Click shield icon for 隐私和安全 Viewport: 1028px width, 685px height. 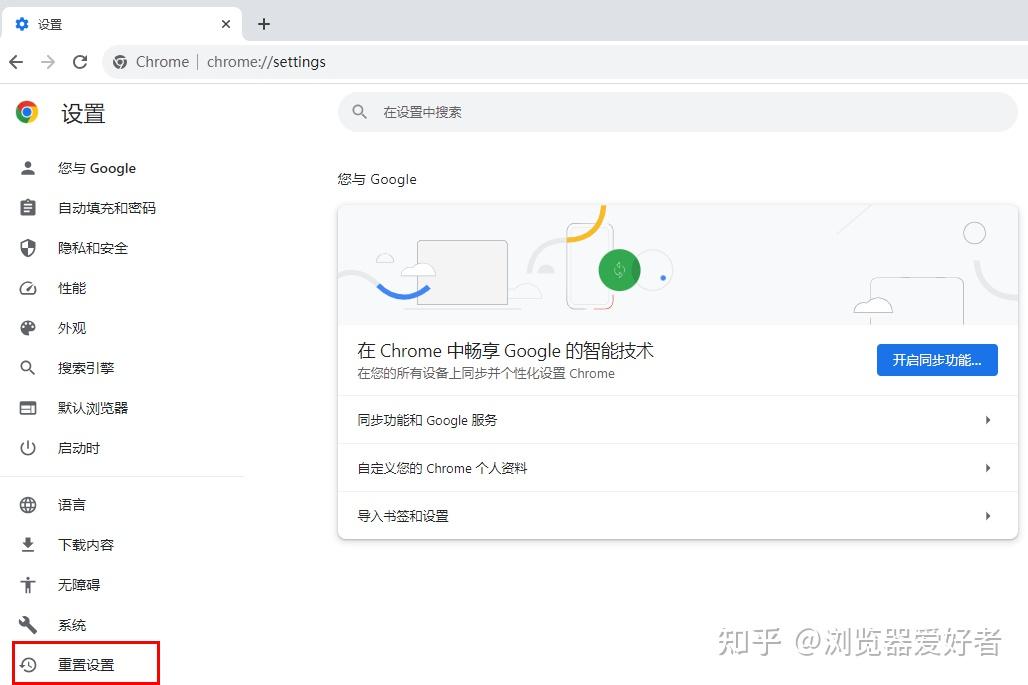(28, 248)
